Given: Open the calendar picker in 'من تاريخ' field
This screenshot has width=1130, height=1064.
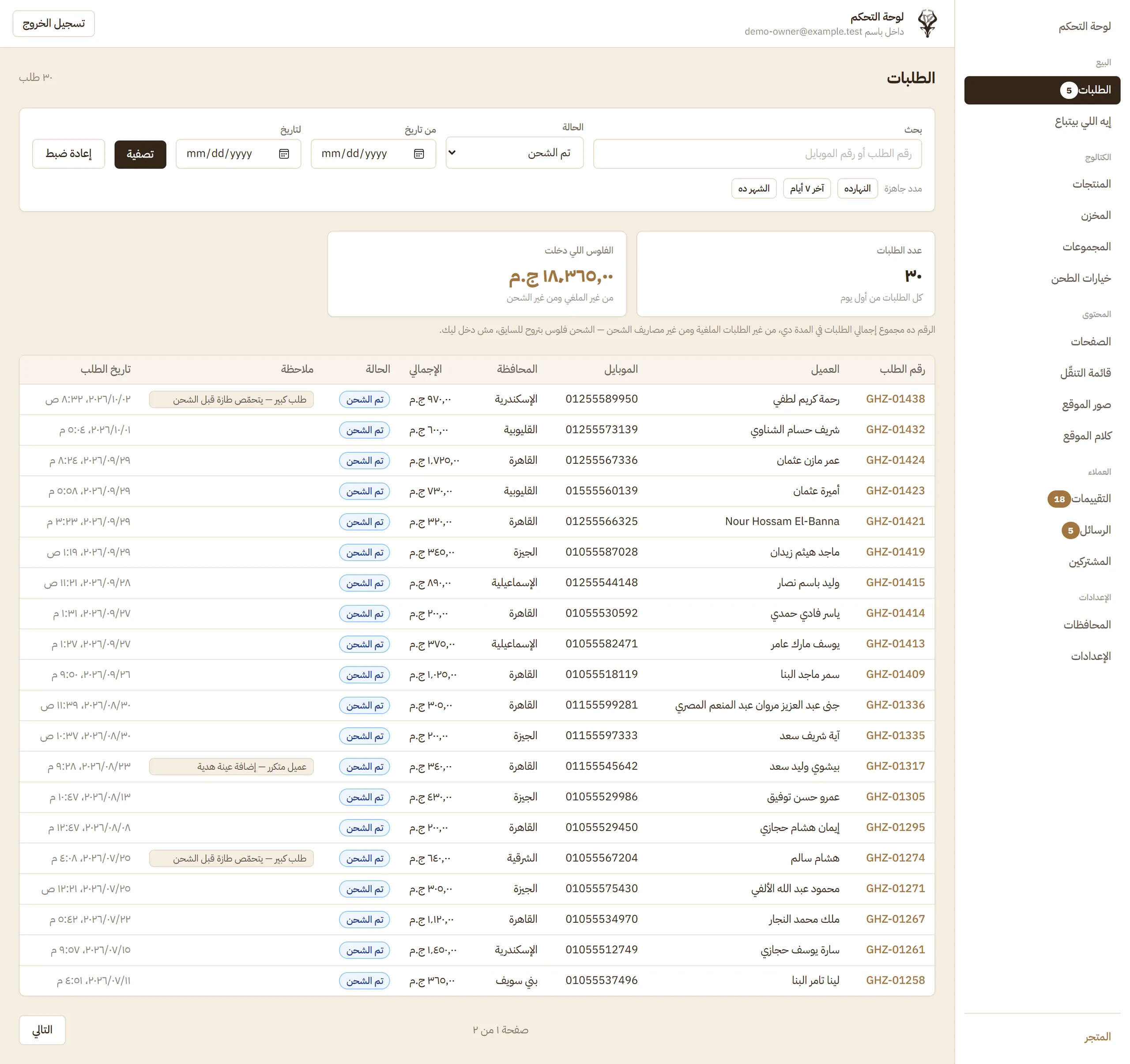Looking at the screenshot, I should (x=419, y=154).
